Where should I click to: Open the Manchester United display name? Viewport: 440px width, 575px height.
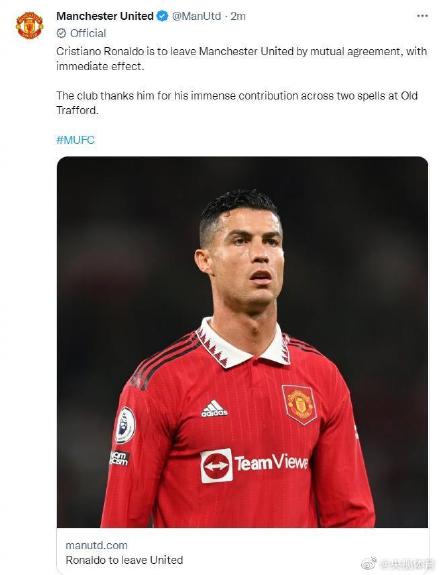coord(105,16)
